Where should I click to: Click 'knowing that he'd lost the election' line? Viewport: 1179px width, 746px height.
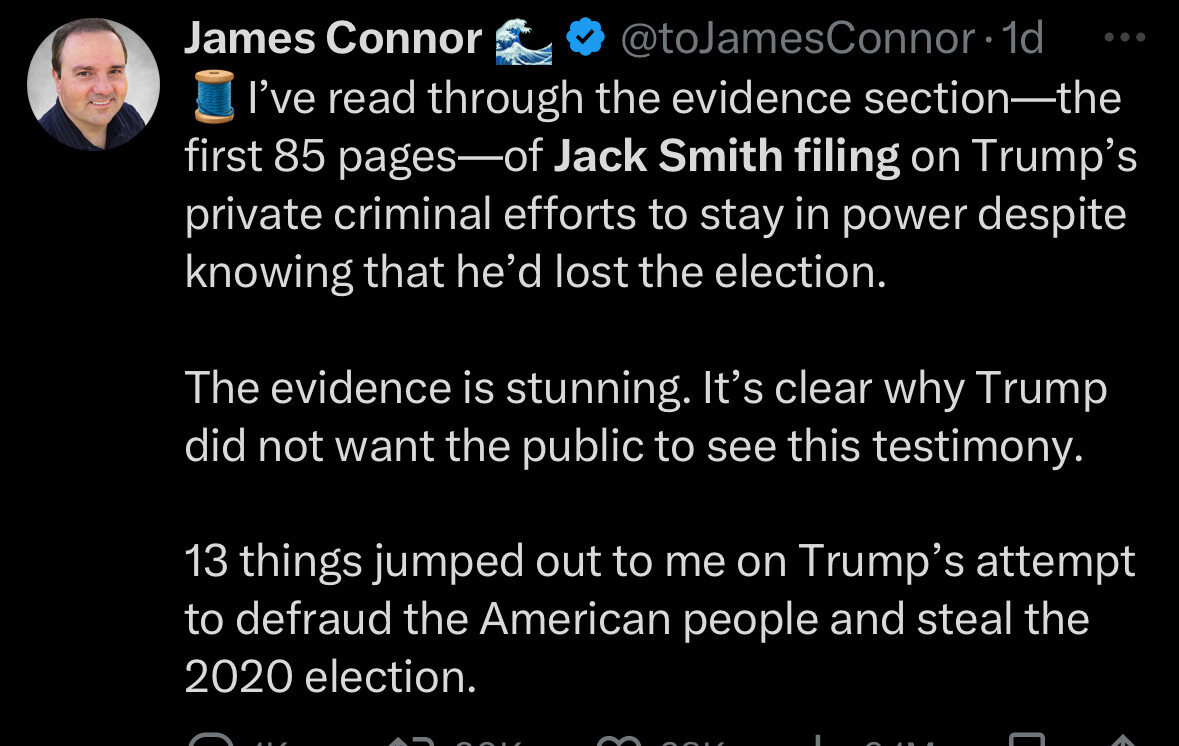pos(535,273)
